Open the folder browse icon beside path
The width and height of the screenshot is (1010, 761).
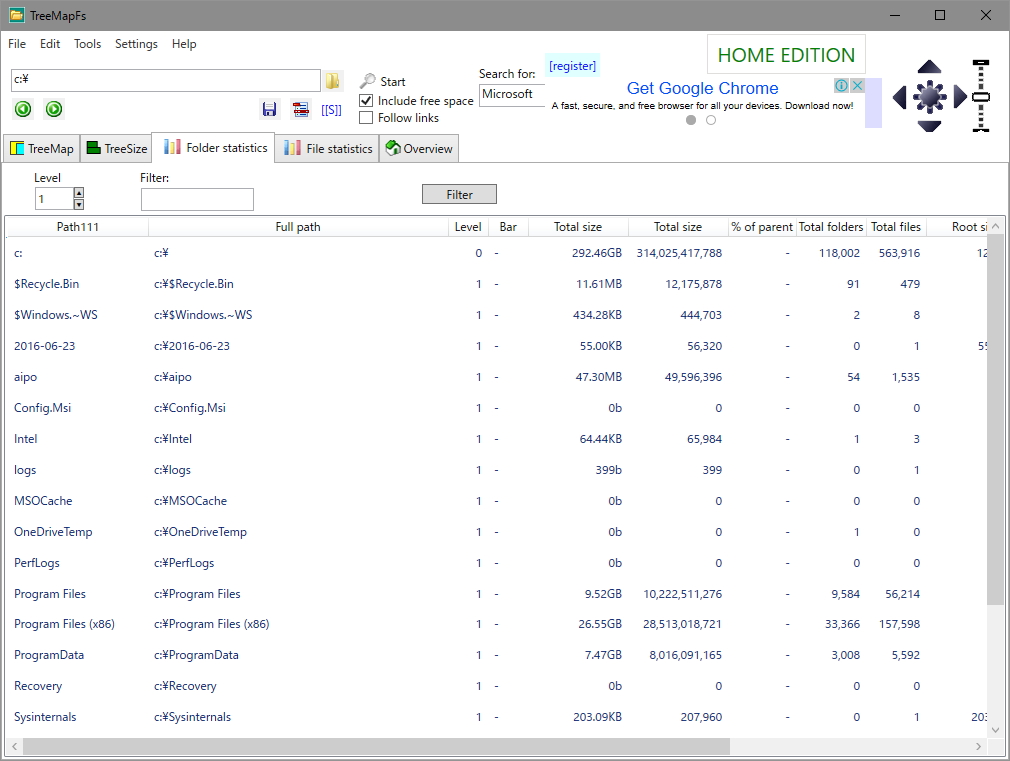(332, 81)
